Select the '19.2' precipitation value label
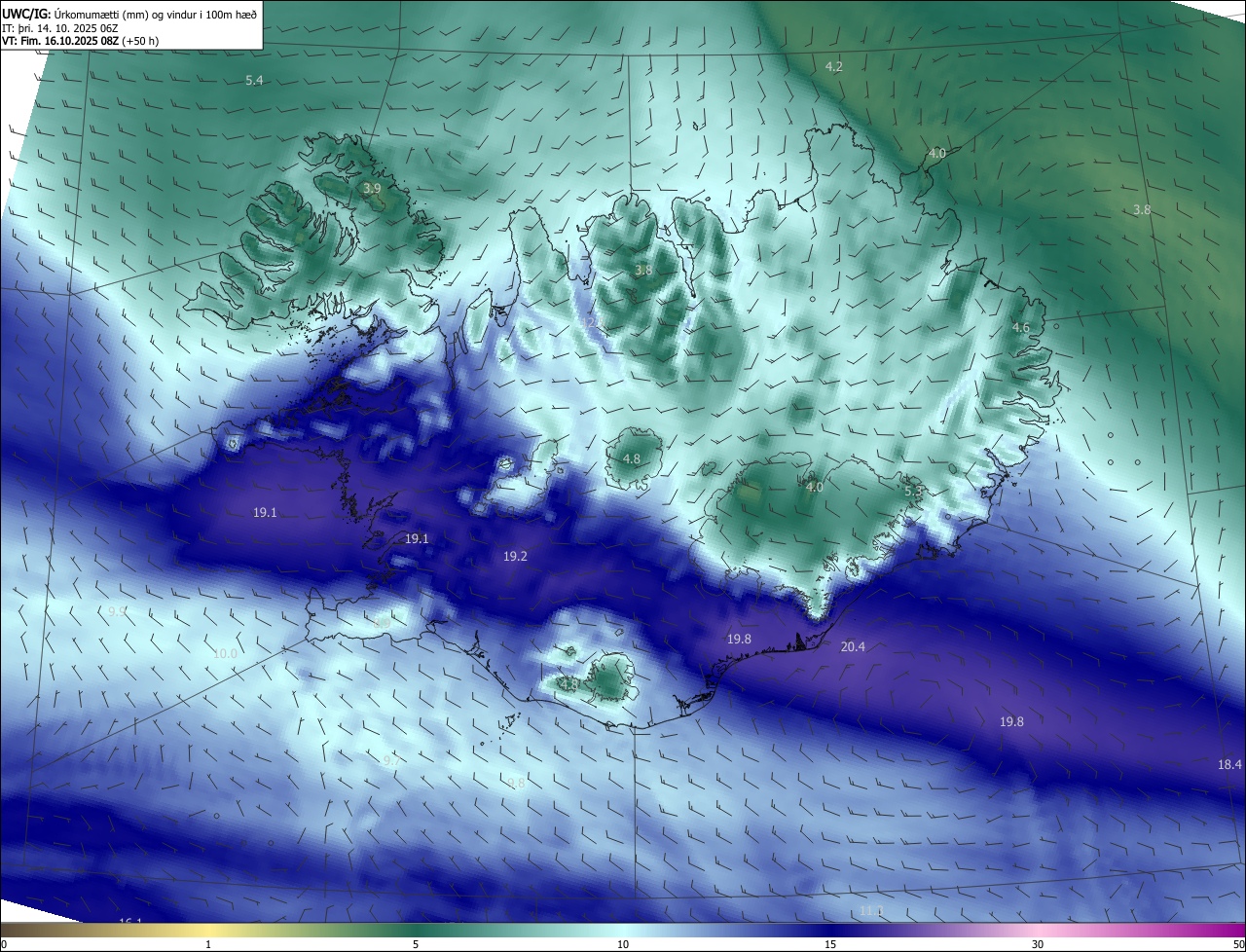Image resolution: width=1246 pixels, height=952 pixels. tap(515, 556)
